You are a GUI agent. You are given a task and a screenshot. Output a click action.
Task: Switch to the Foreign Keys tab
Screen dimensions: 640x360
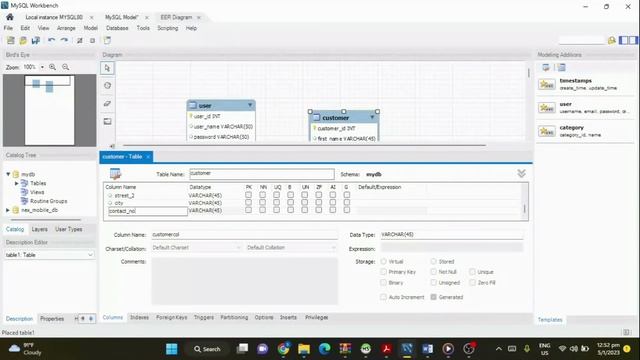[x=171, y=317]
